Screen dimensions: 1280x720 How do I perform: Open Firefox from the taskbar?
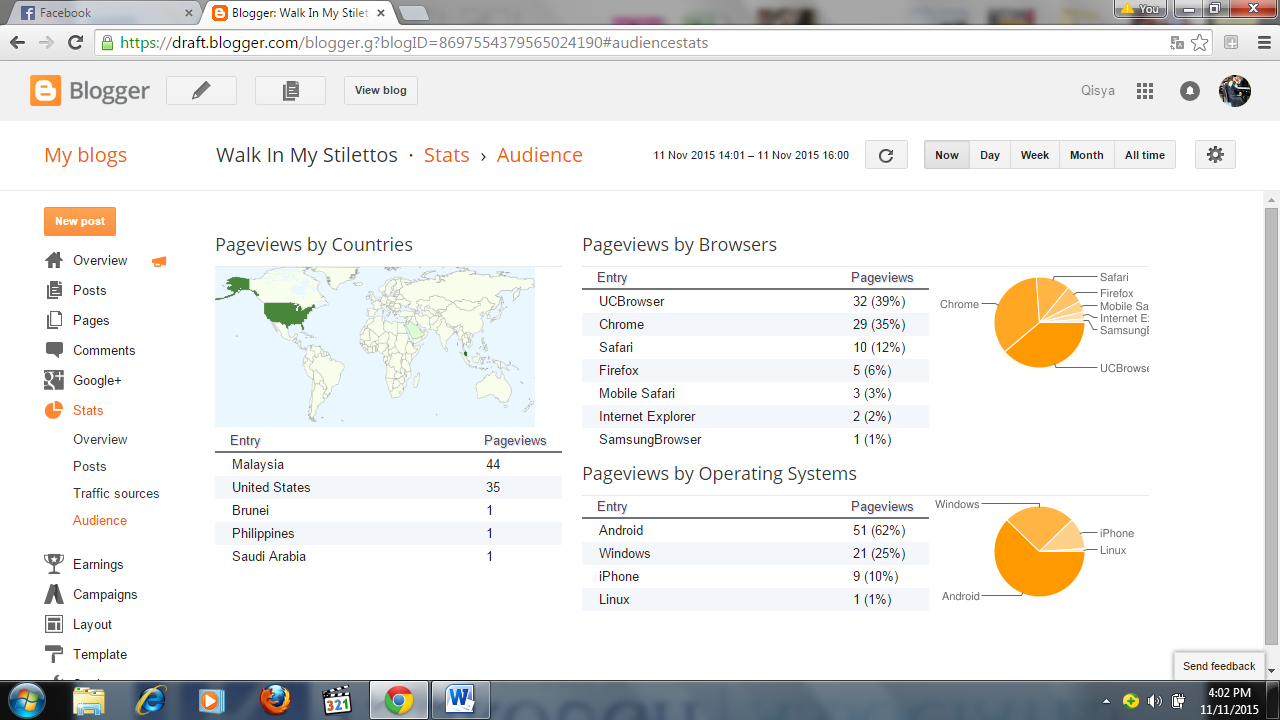(x=276, y=699)
